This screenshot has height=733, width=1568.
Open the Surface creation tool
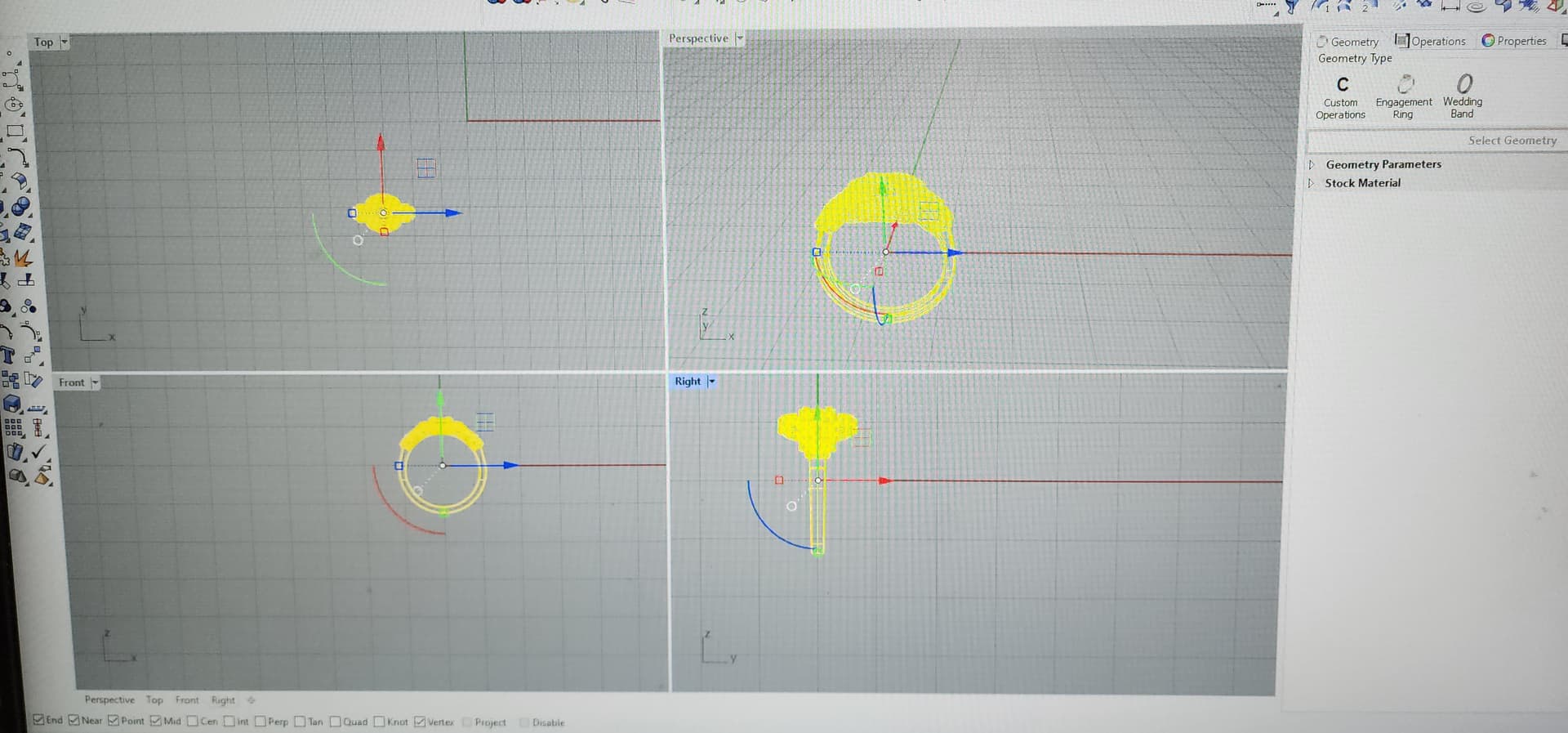point(20,181)
